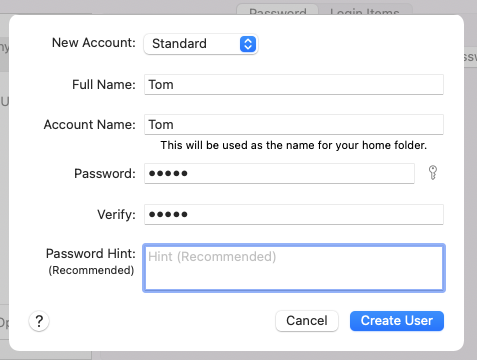Viewport: 477px width, 360px height.
Task: Click the "Password:" label text
Action: (105, 173)
